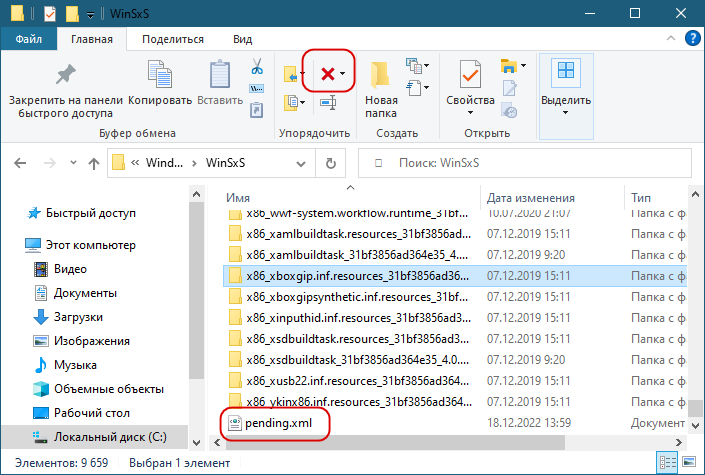
Task: Collapse the ribbon with the chevron
Action: [x=670, y=39]
